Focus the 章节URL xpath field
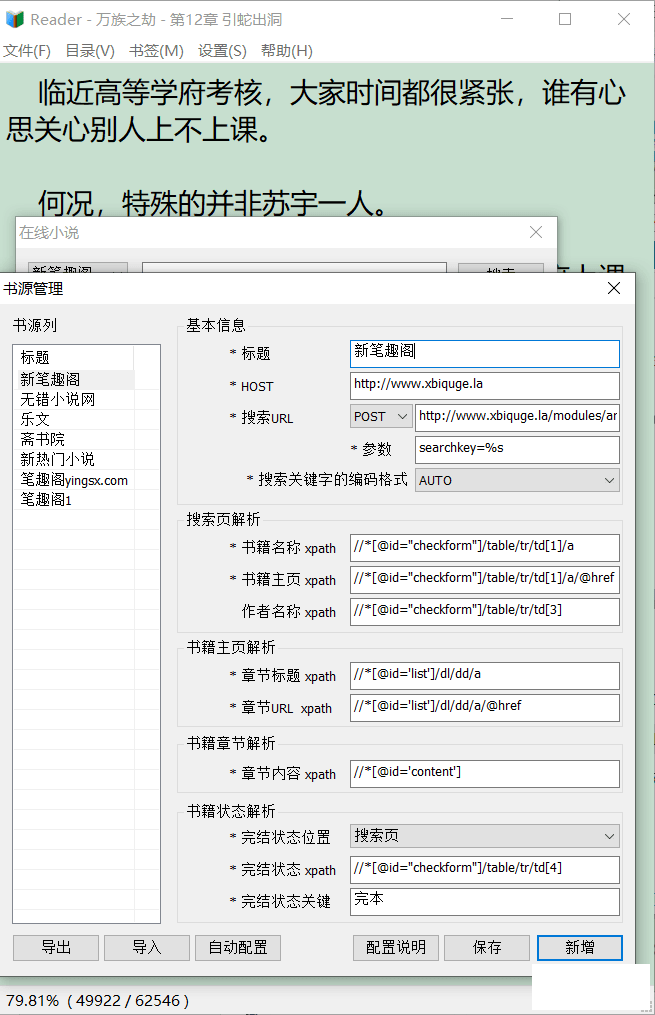 click(485, 708)
